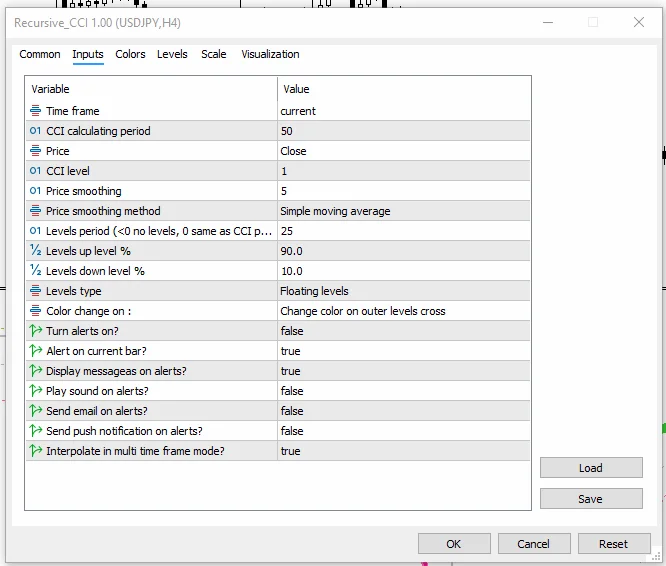Click the boolean icon beside Send email on alerts?
Viewport: 666px width, 566px height.
click(x=36, y=410)
